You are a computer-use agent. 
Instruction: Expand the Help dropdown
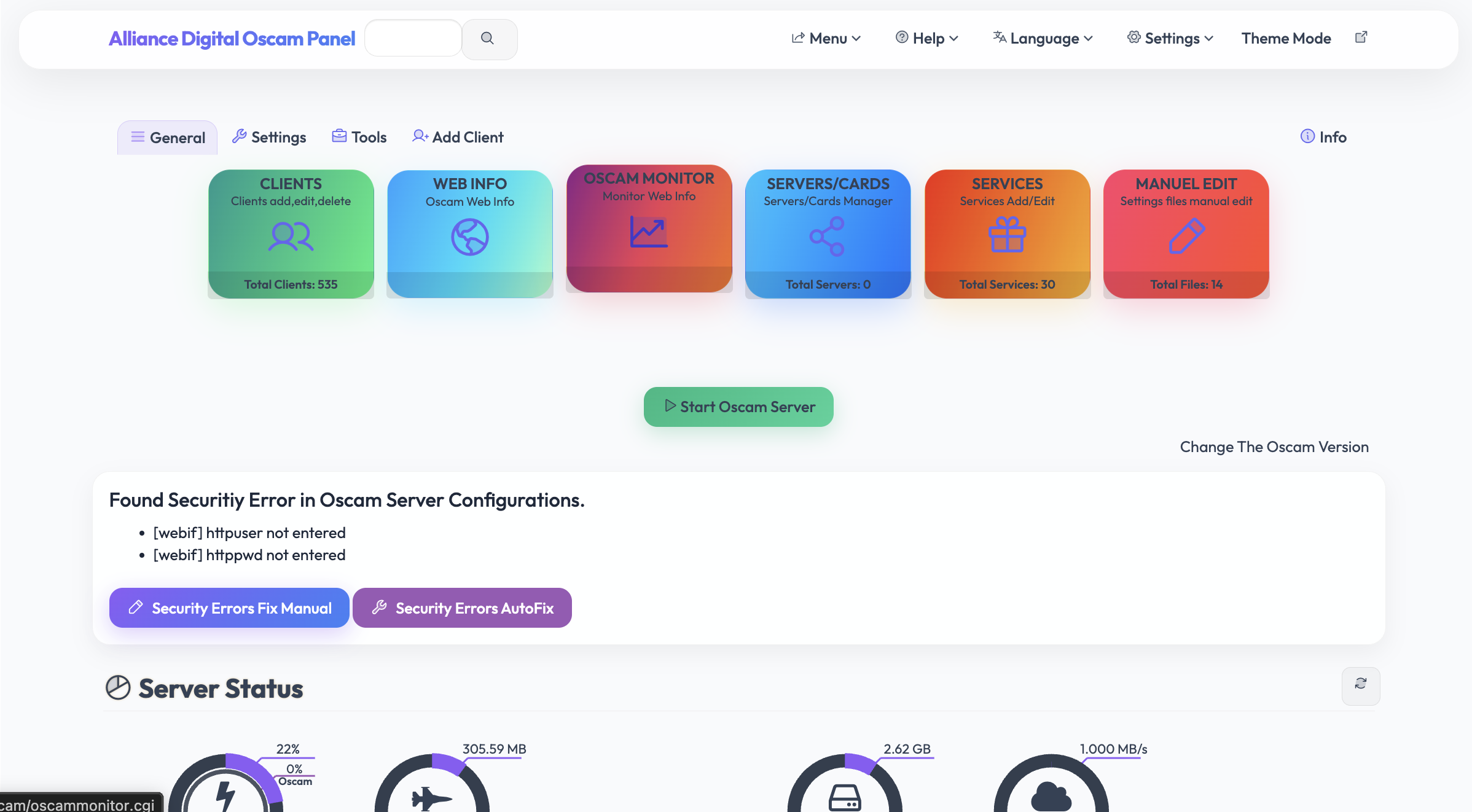point(926,38)
